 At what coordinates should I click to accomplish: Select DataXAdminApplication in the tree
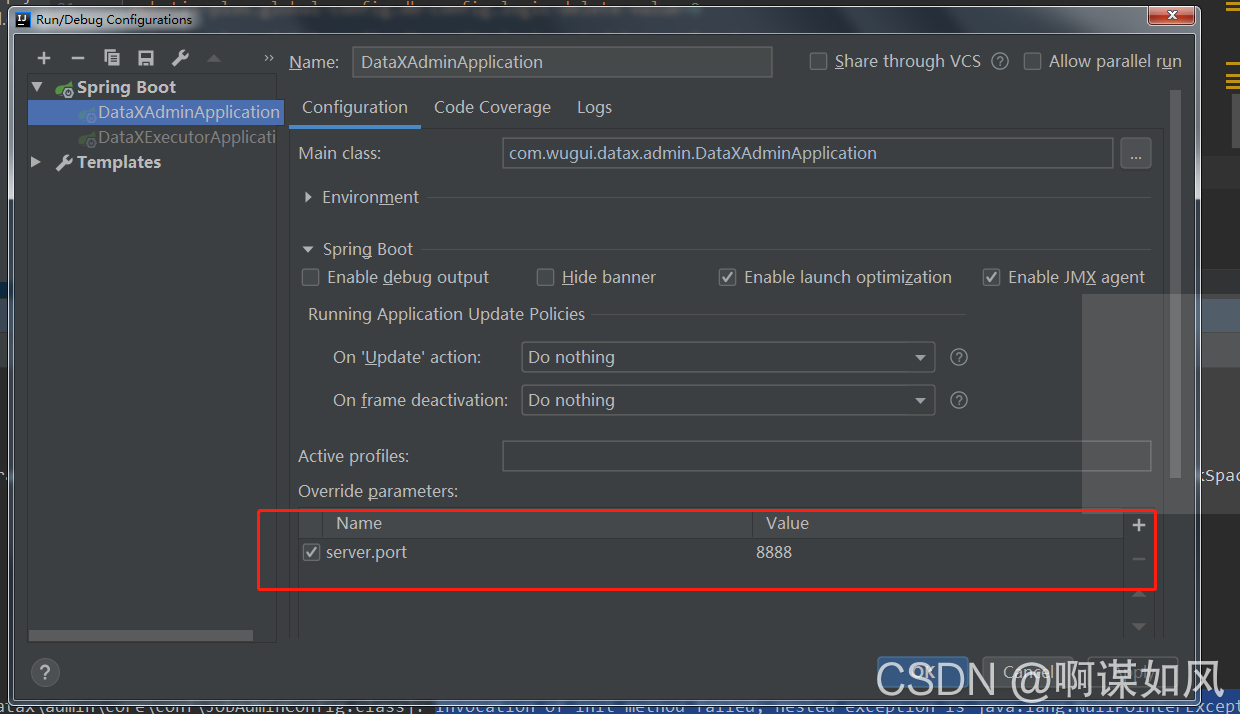click(188, 112)
